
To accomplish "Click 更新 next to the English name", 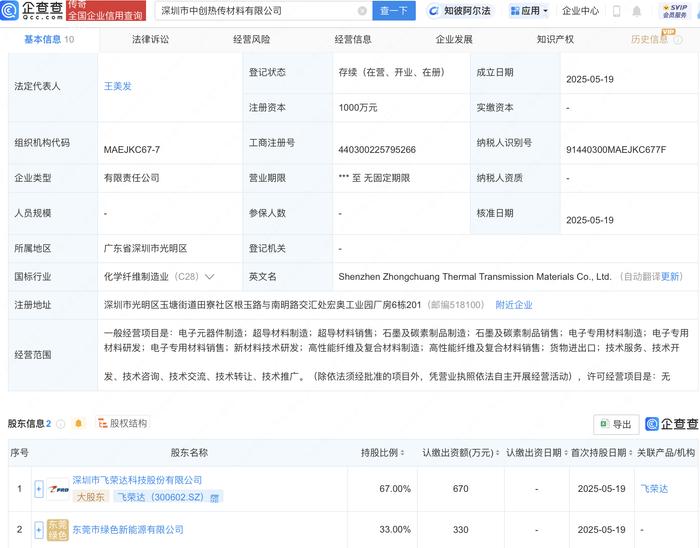I will click(x=670, y=277).
